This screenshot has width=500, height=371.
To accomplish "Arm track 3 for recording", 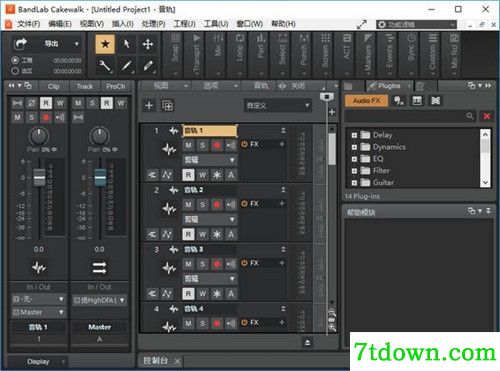I will [x=217, y=264].
